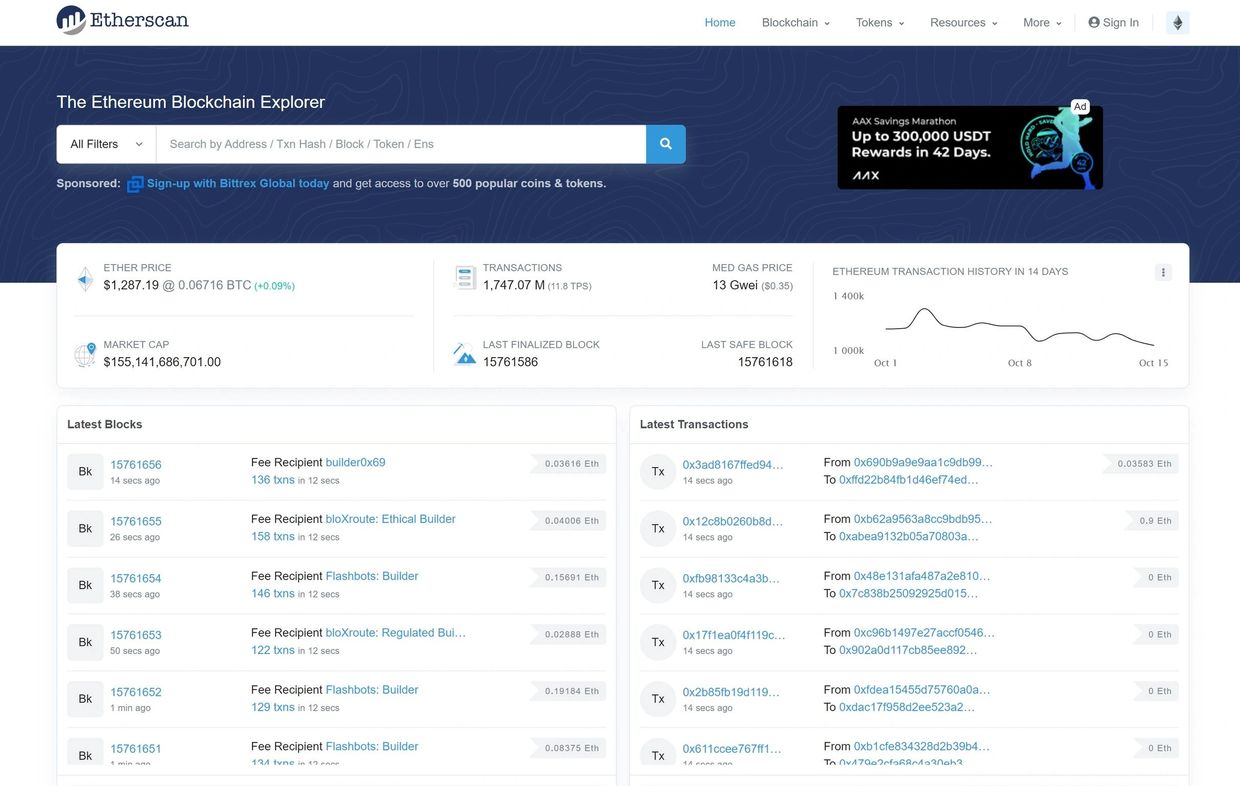The height and width of the screenshot is (786, 1240).
Task: Open transaction 0xfb98133c4a3b
Action: pos(731,579)
